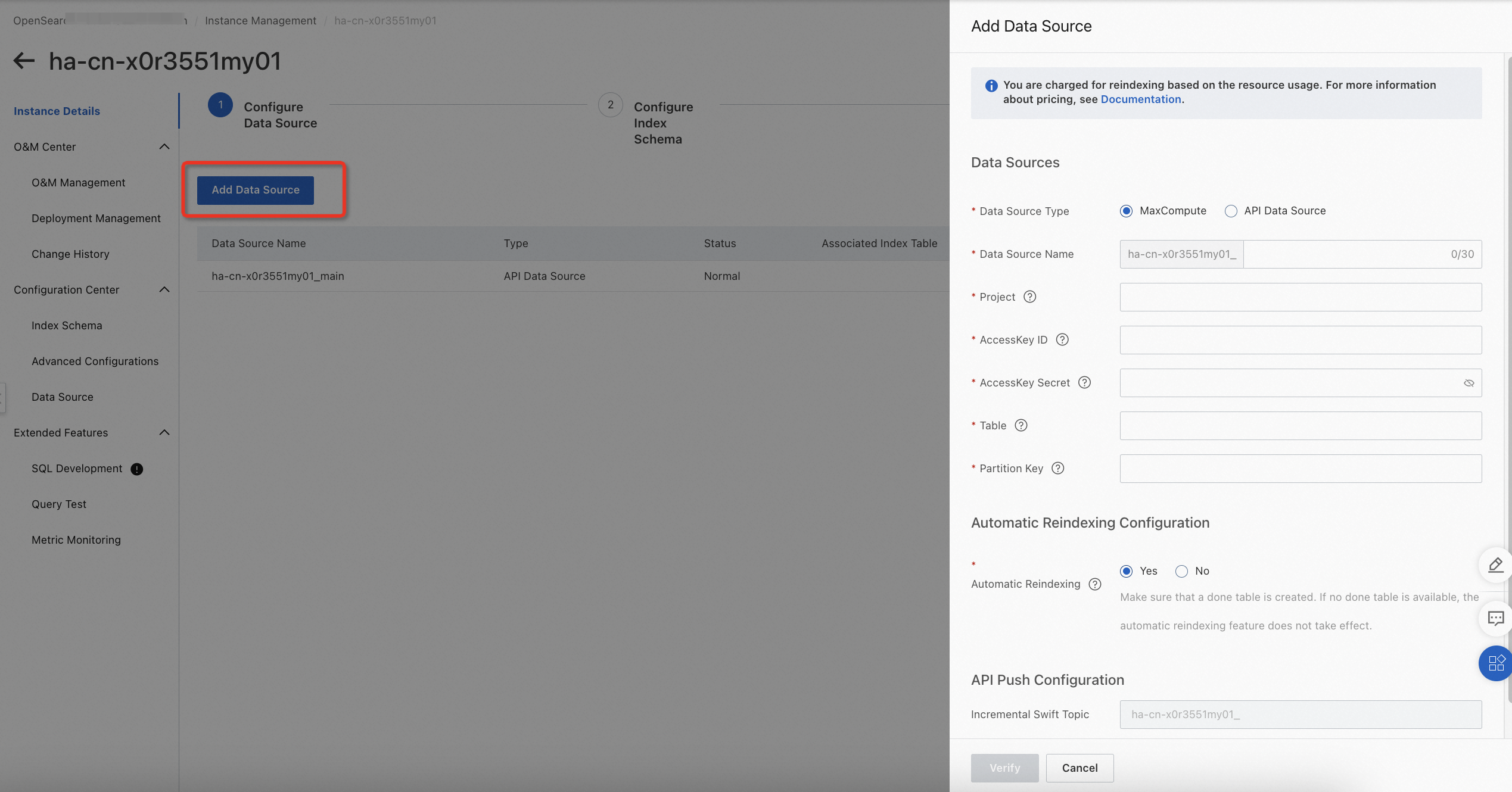This screenshot has width=1512, height=792.
Task: Click the Cancel button
Action: (1079, 768)
